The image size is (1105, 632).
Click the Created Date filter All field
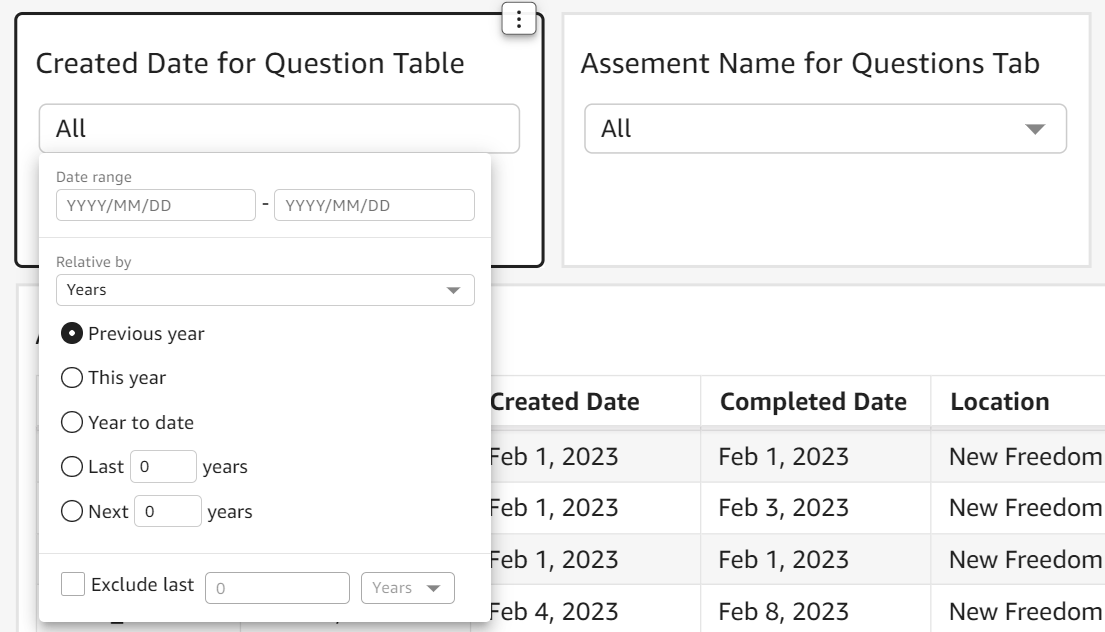[279, 129]
